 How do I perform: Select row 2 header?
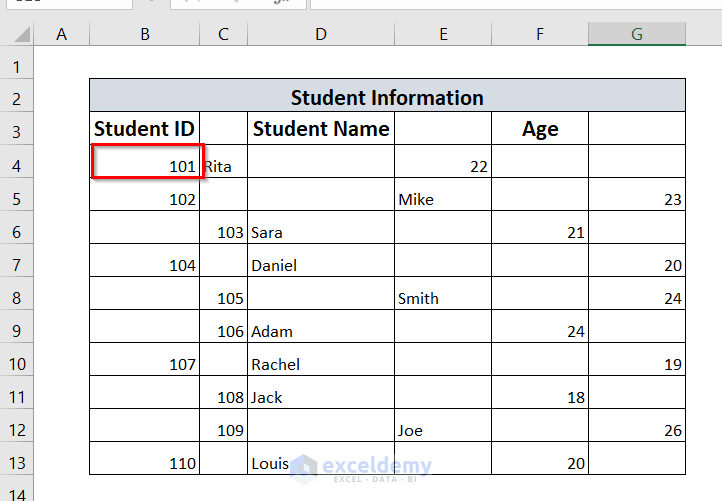(17, 95)
